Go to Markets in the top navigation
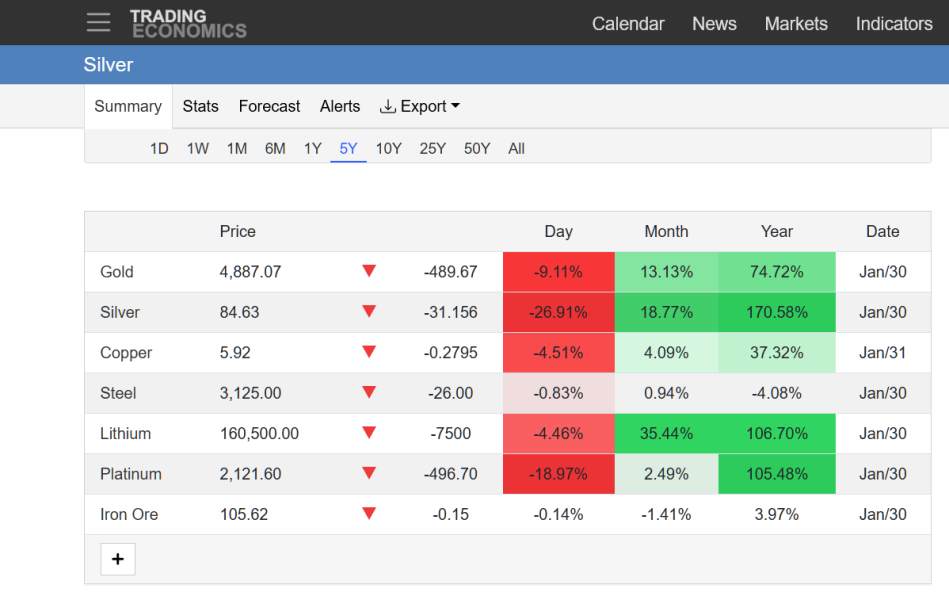949x600 pixels. [x=796, y=24]
